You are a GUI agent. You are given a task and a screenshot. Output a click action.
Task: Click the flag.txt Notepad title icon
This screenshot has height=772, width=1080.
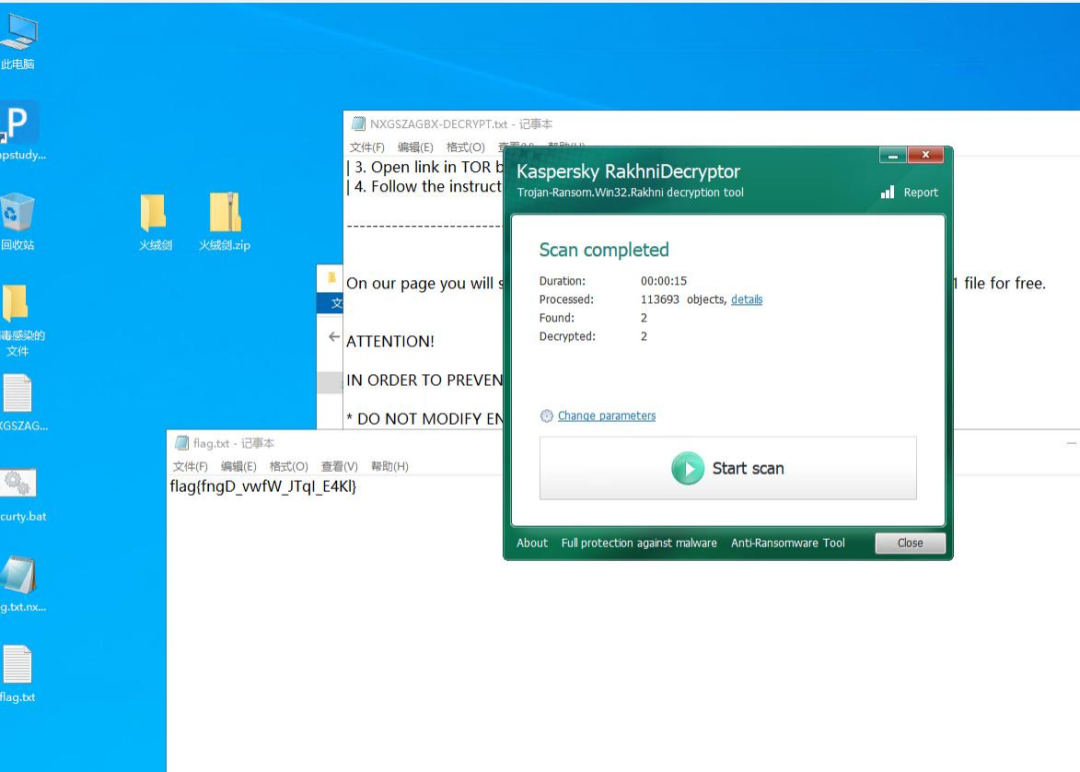181,443
